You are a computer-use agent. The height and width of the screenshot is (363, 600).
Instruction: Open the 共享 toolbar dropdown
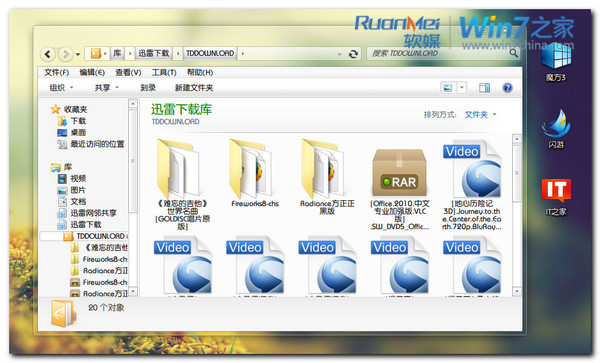[x=107, y=88]
